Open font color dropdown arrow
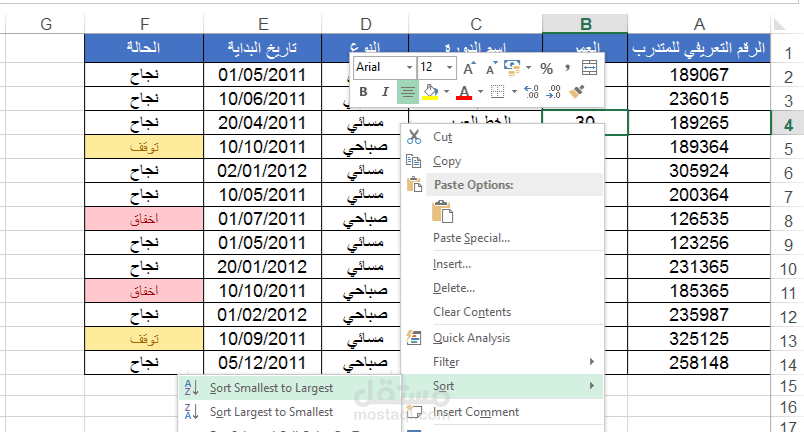The image size is (804, 432). coord(480,92)
